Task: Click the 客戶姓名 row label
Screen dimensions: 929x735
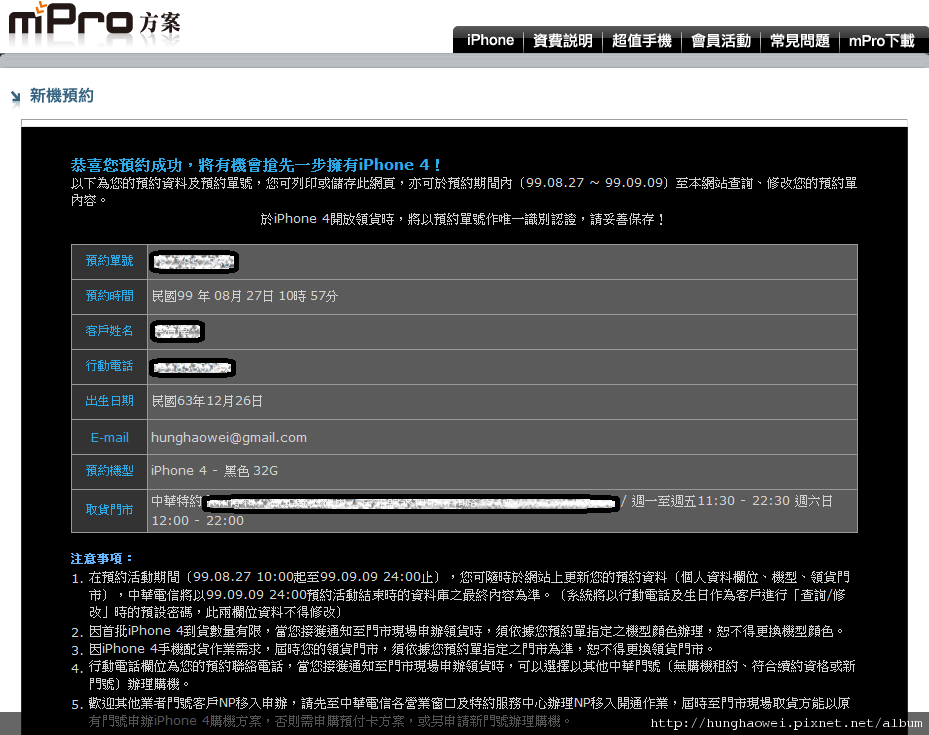Action: click(x=109, y=331)
